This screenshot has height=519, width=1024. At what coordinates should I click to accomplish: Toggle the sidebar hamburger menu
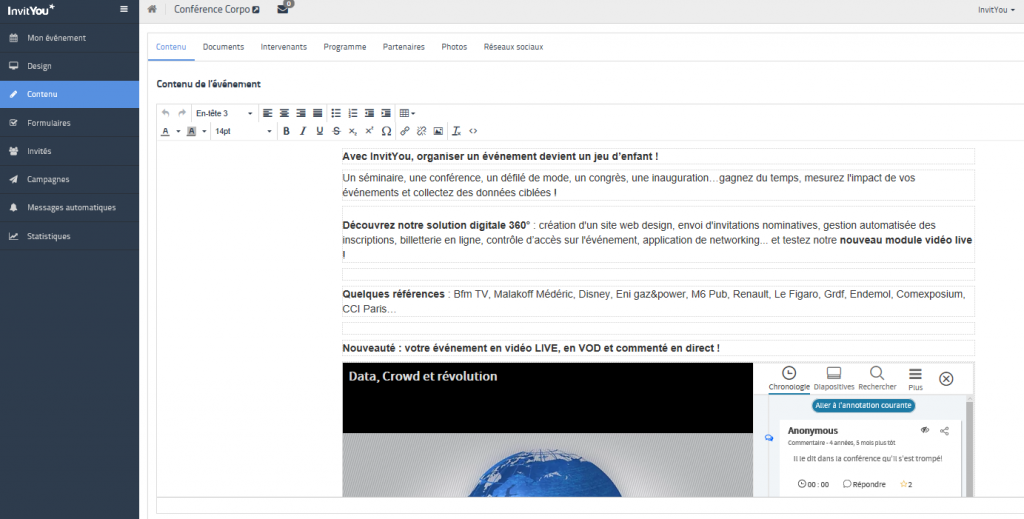coord(124,9)
